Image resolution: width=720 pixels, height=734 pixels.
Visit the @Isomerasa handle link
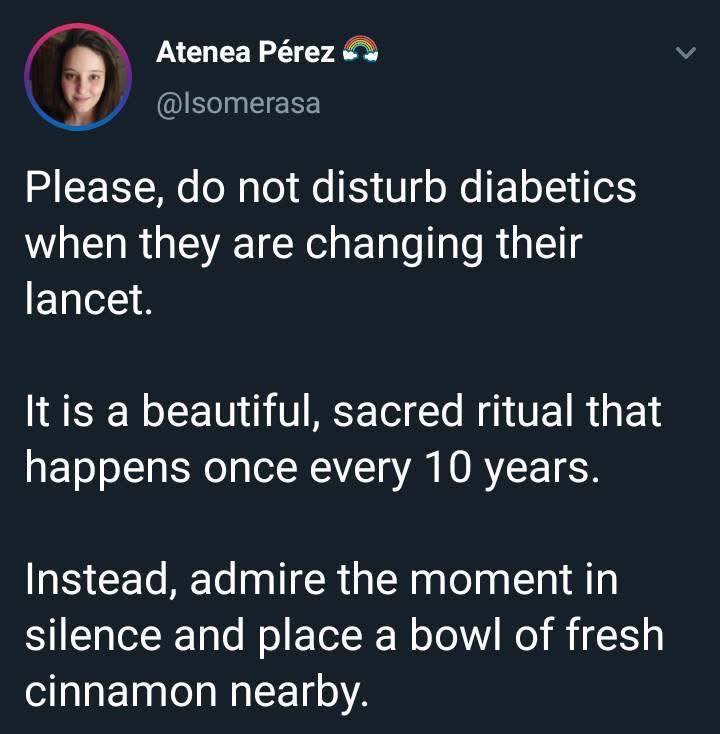coord(238,104)
